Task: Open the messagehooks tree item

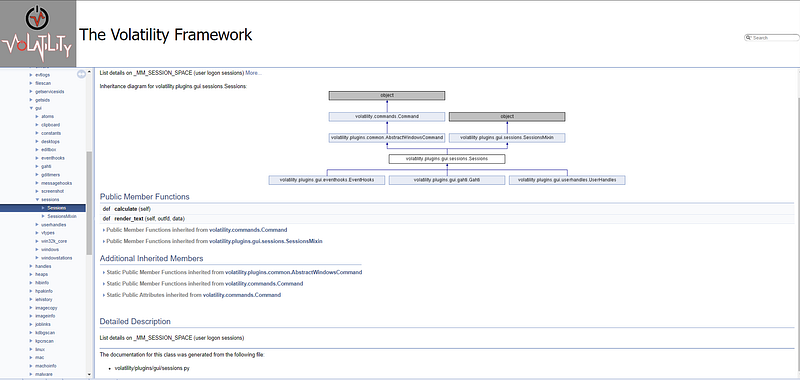Action: (x=57, y=183)
